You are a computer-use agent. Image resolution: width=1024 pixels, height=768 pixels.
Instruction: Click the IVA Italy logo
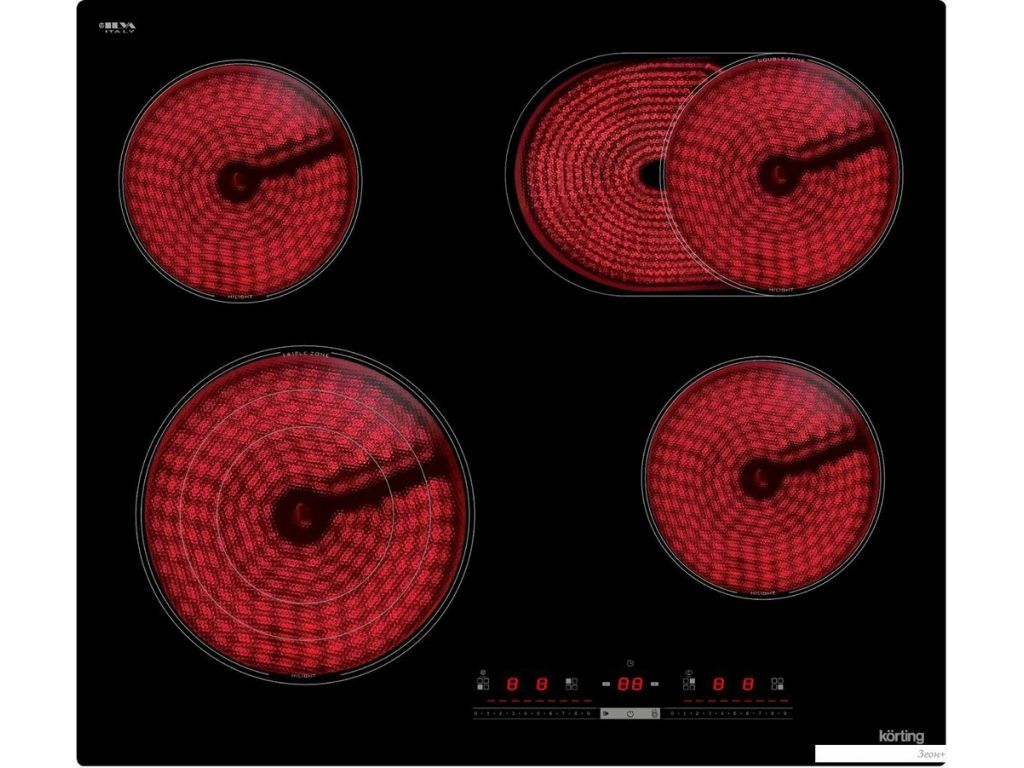pyautogui.click(x=120, y=29)
